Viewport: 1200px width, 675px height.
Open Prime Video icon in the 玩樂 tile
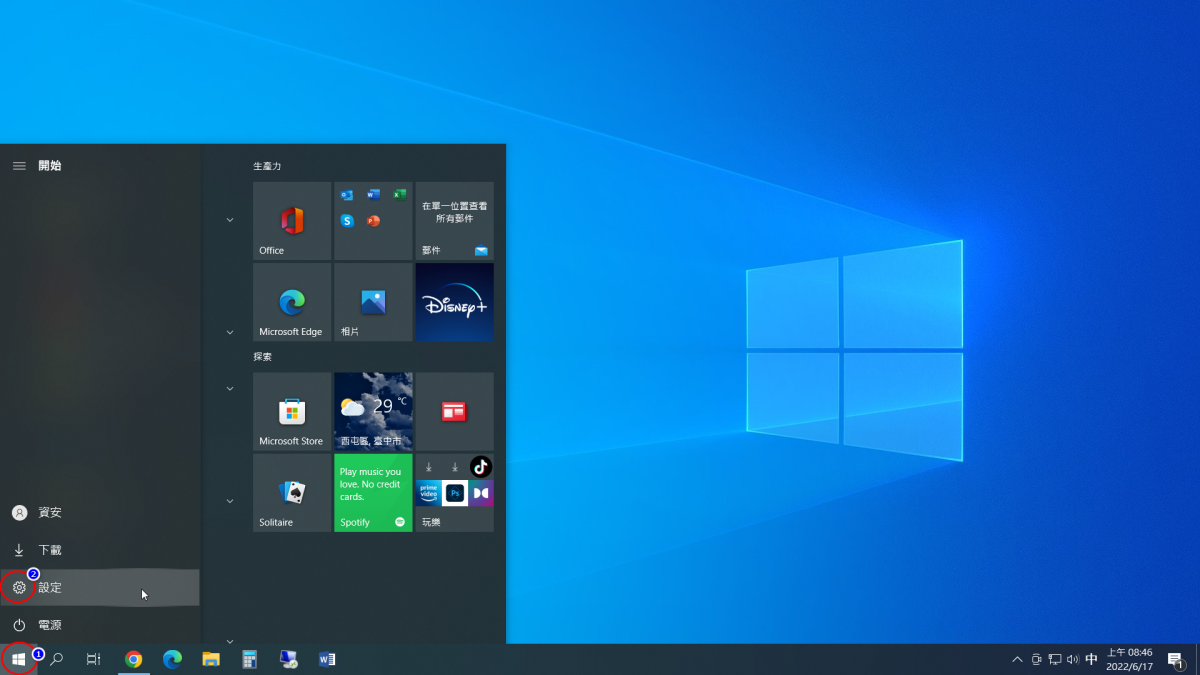click(x=429, y=492)
